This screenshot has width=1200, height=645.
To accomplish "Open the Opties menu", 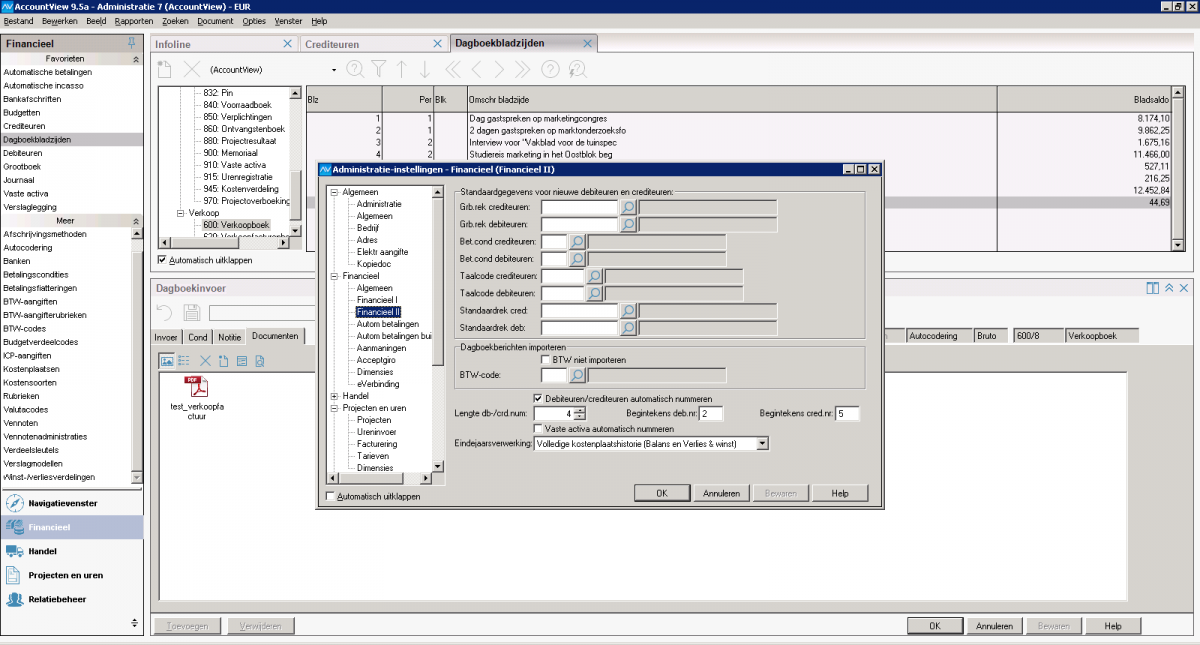I will pyautogui.click(x=254, y=21).
